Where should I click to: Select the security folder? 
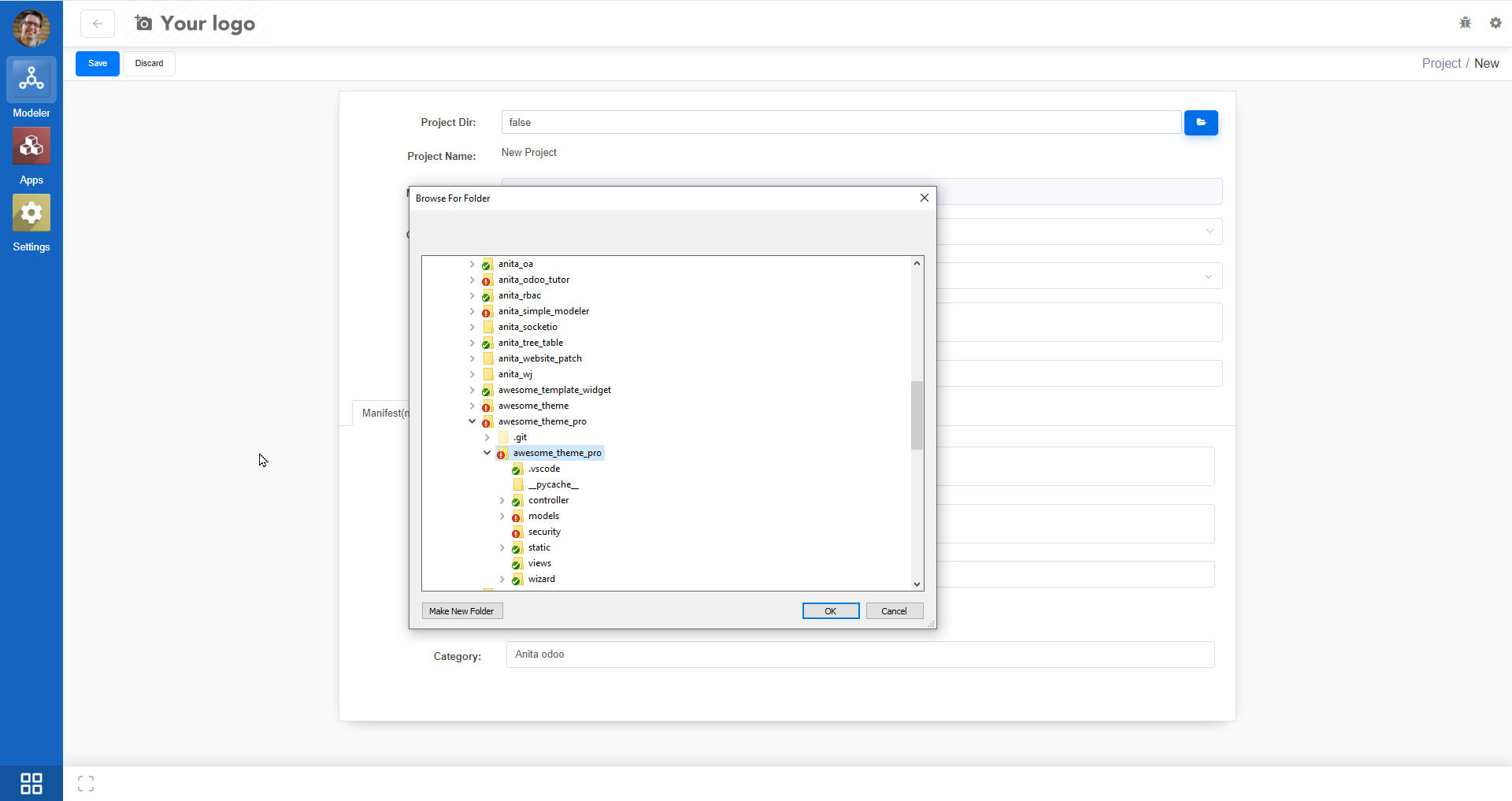click(x=544, y=532)
